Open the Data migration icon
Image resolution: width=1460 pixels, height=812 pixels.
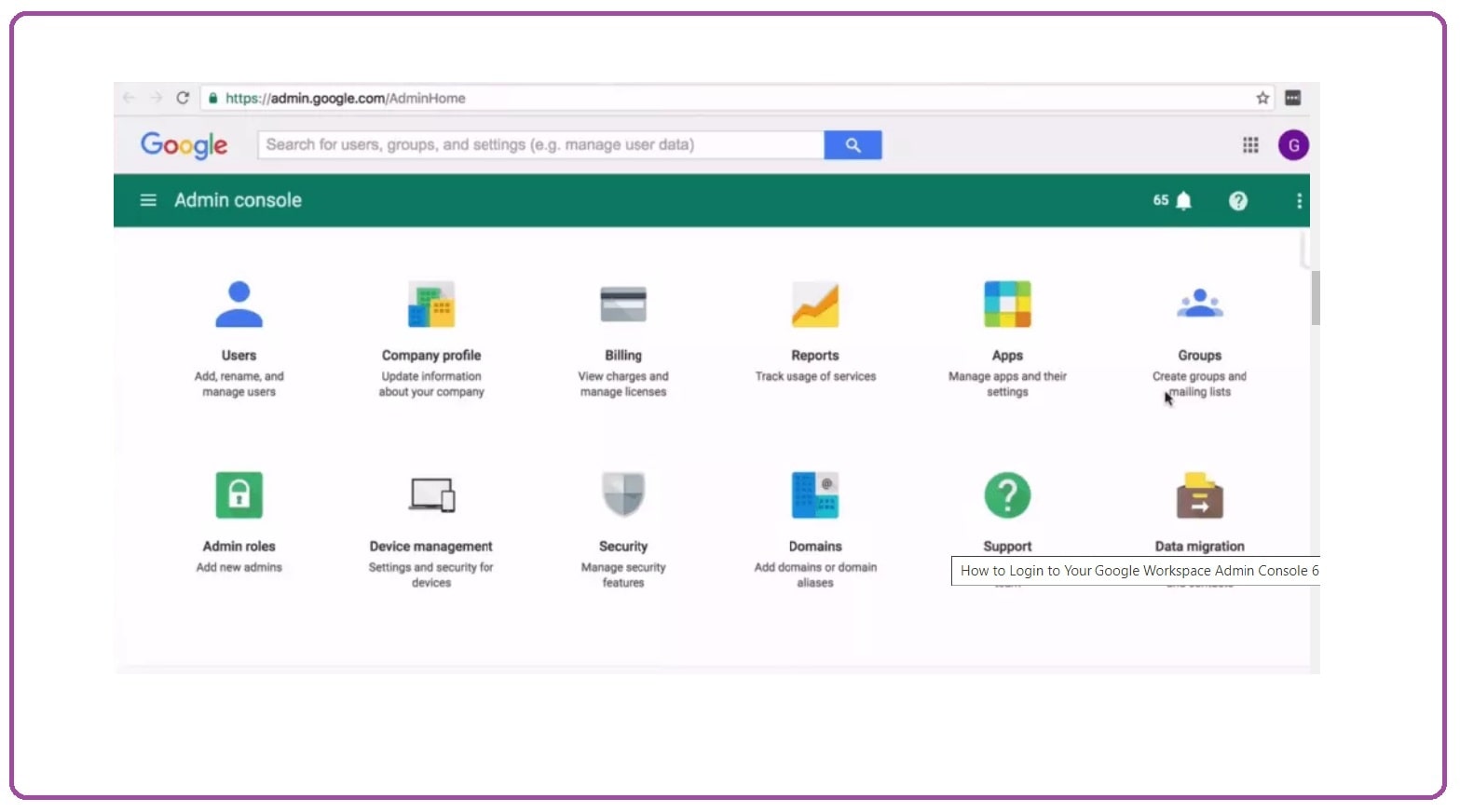pos(1199,495)
